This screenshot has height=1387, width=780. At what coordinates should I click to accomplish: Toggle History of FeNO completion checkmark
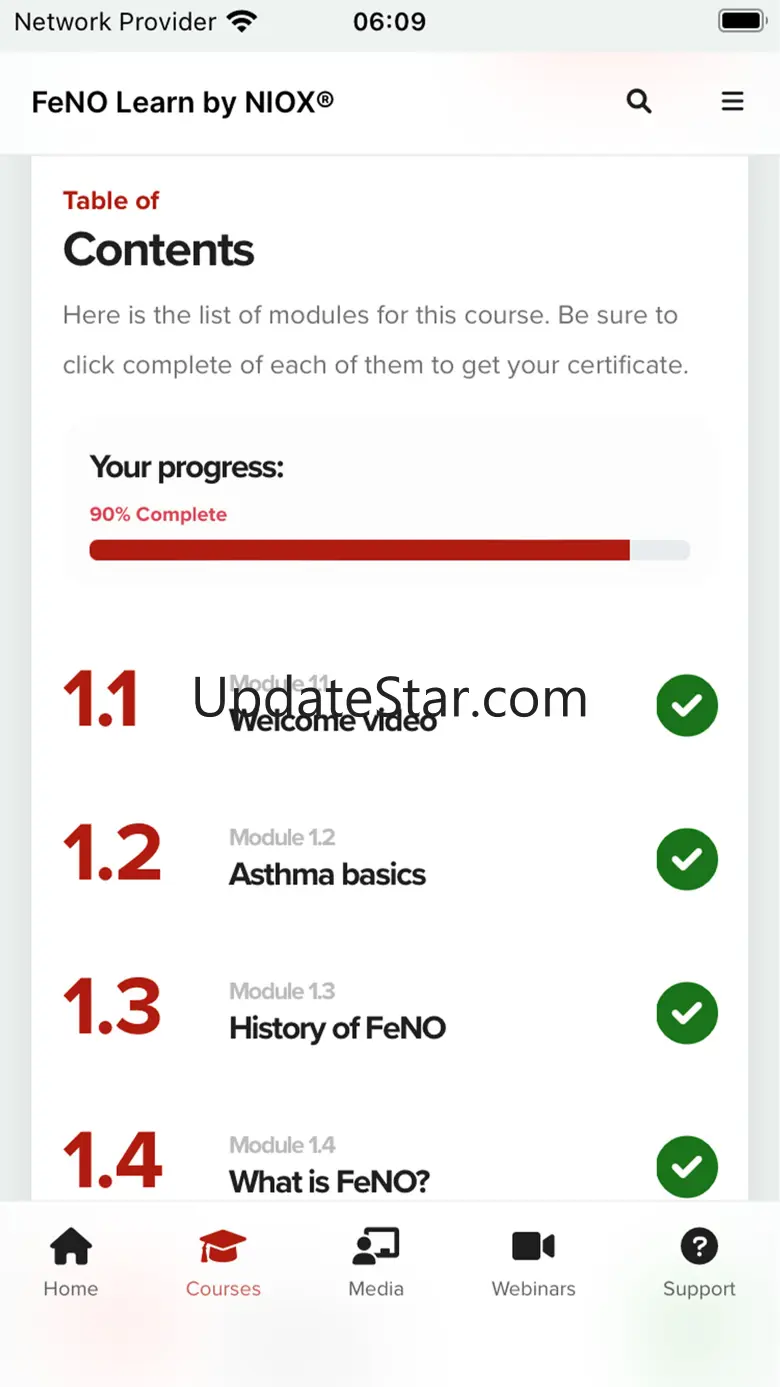(x=687, y=1013)
